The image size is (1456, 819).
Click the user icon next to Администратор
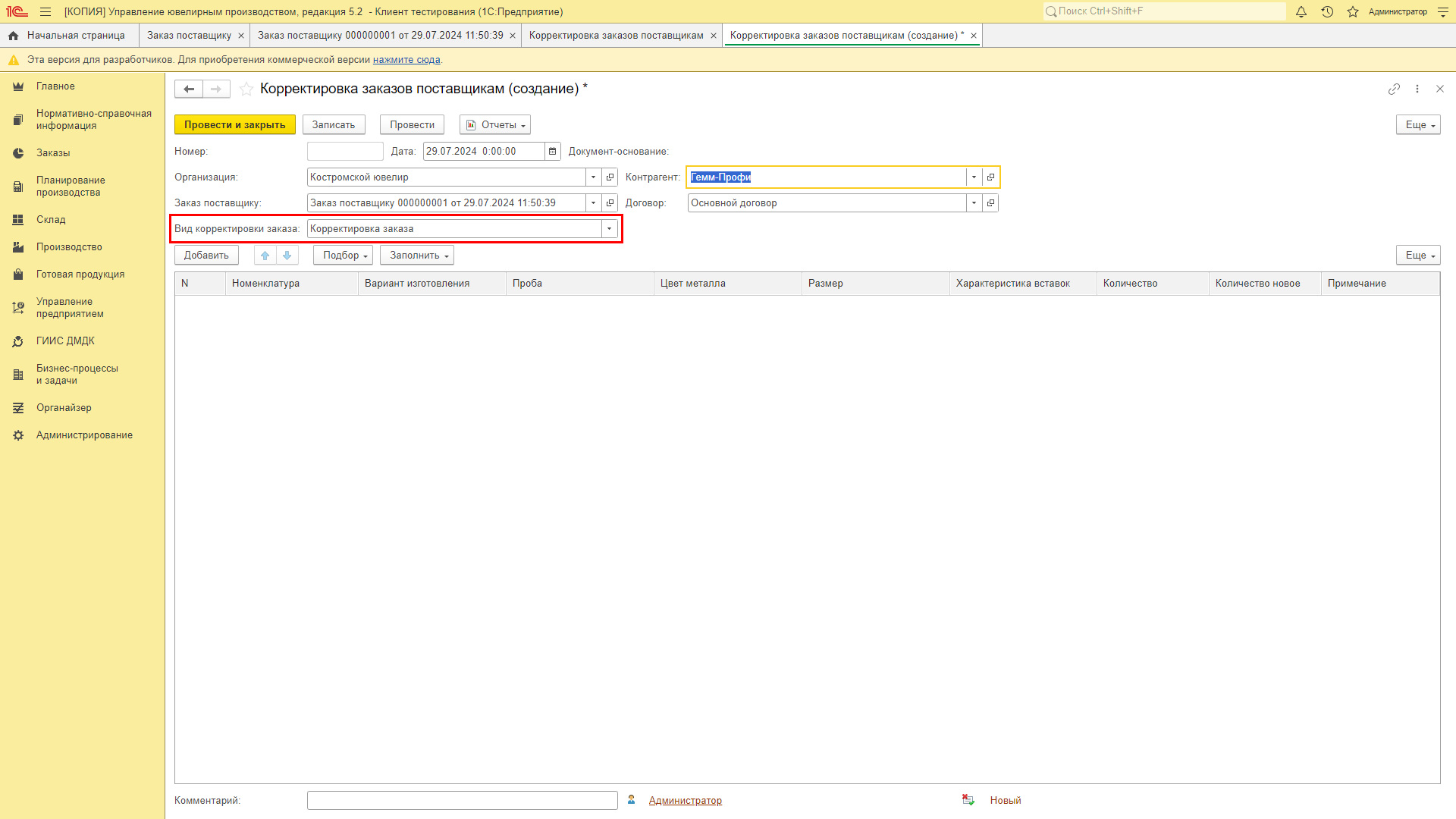click(x=631, y=799)
